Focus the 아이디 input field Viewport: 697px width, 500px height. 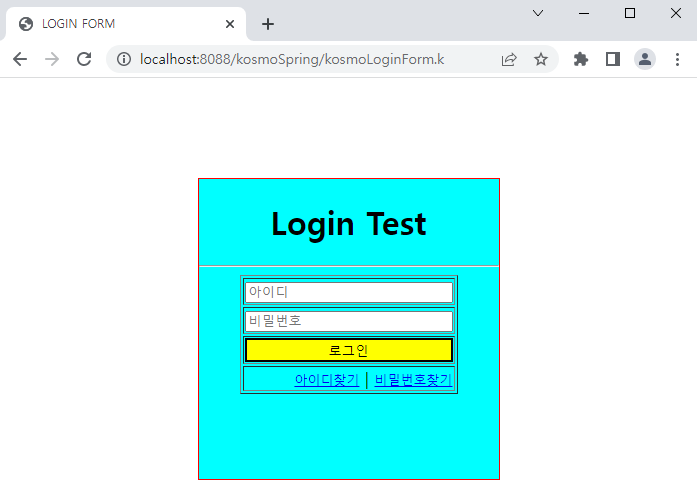tap(349, 292)
